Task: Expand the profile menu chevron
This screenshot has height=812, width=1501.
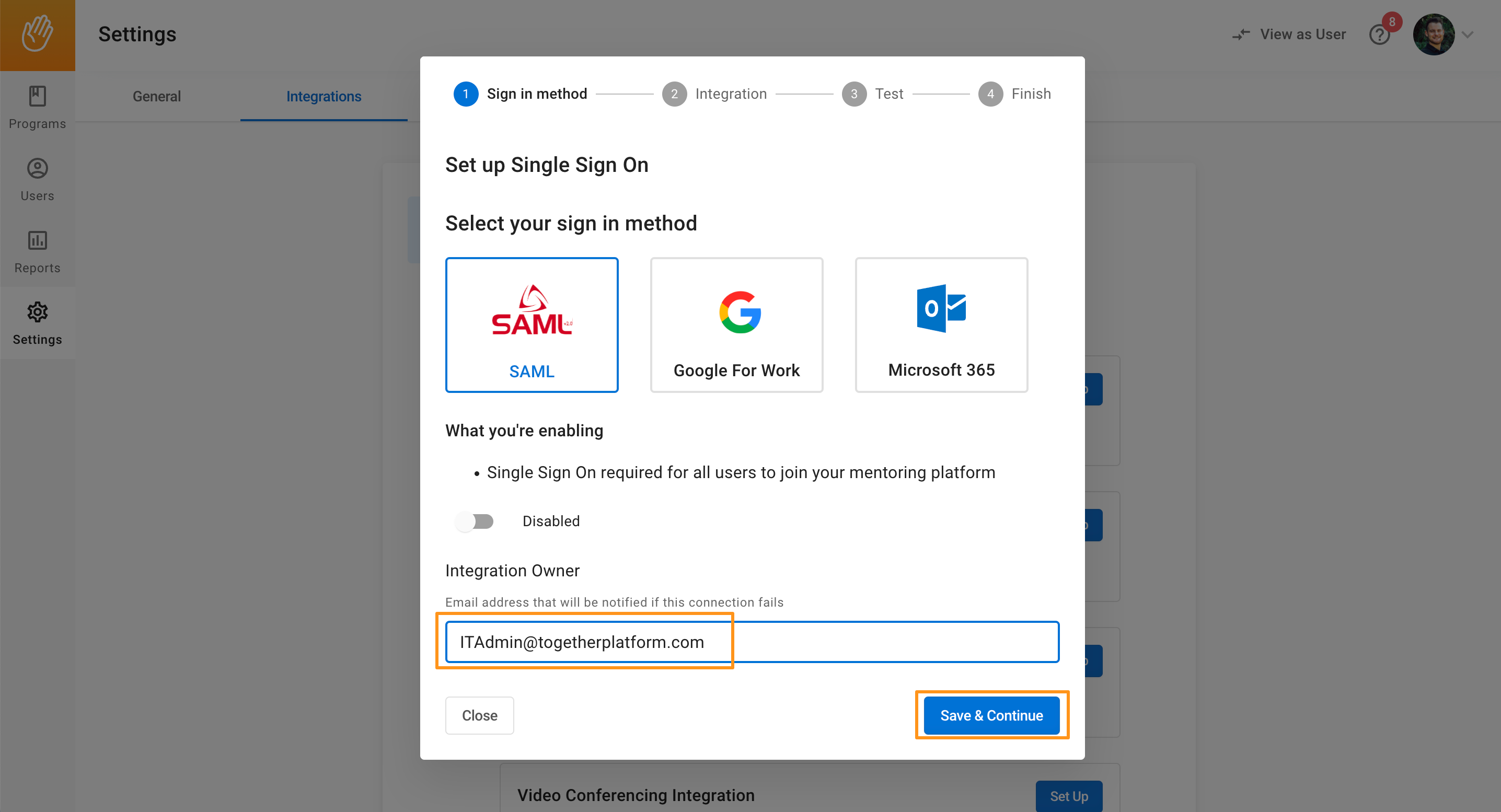Action: coord(1468,35)
